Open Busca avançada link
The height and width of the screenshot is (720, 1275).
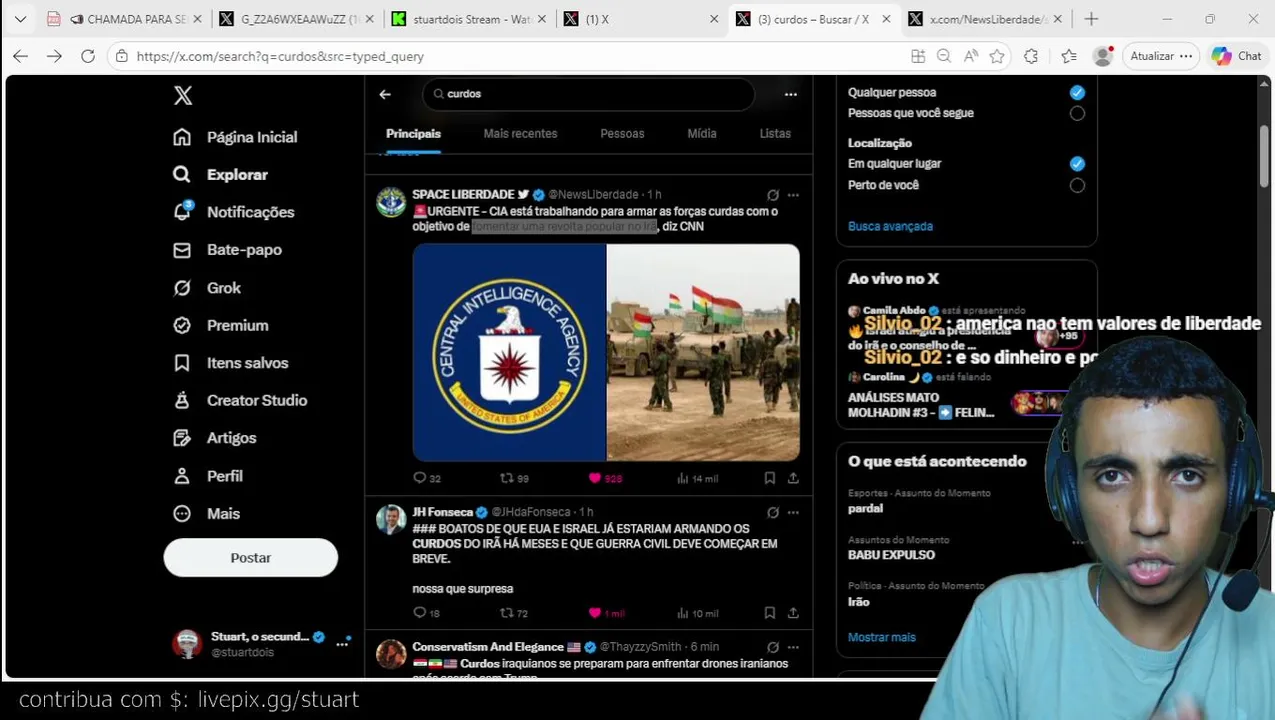point(890,226)
